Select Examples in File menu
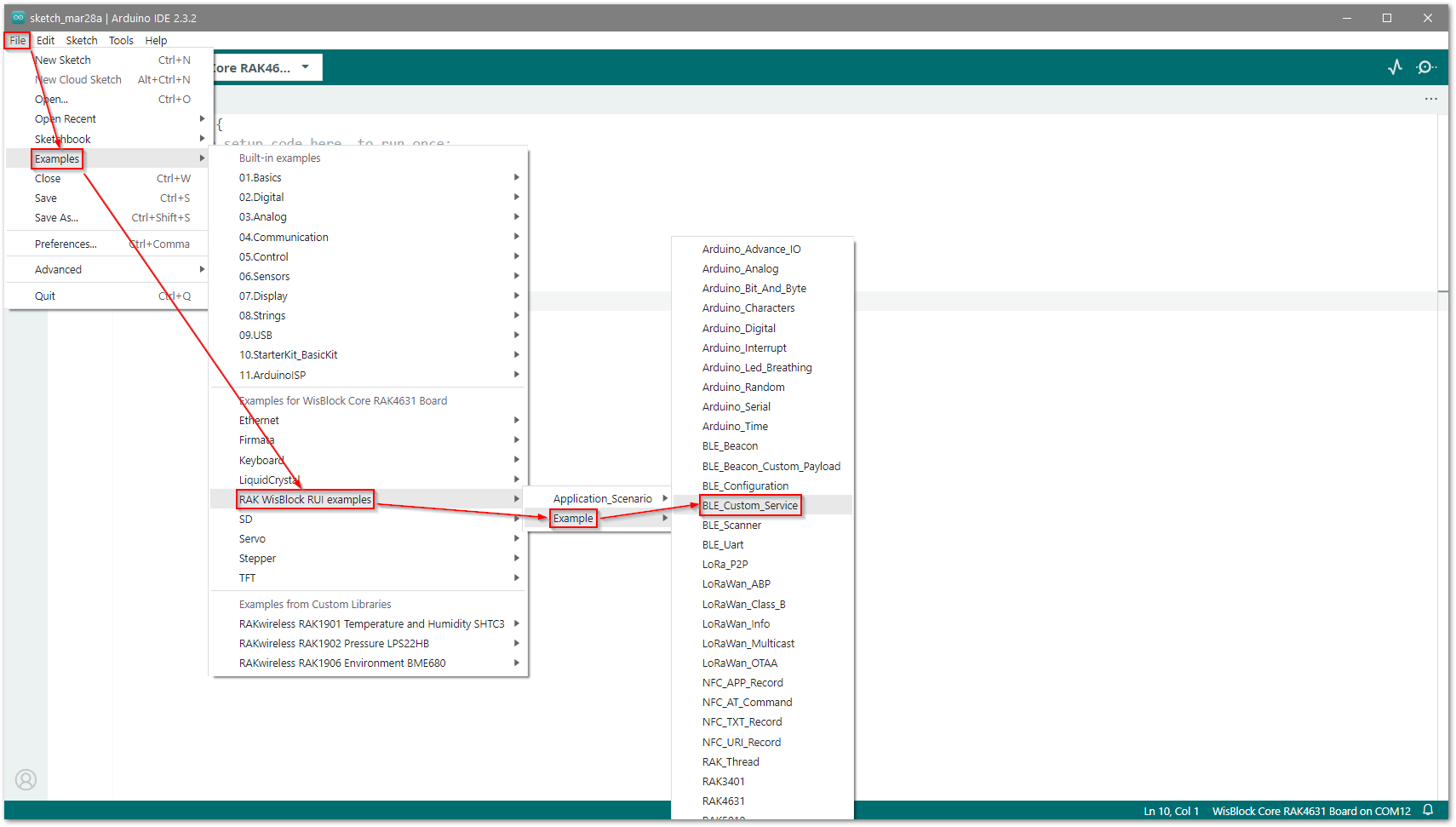The width and height of the screenshot is (1456, 827). pyautogui.click(x=107, y=158)
